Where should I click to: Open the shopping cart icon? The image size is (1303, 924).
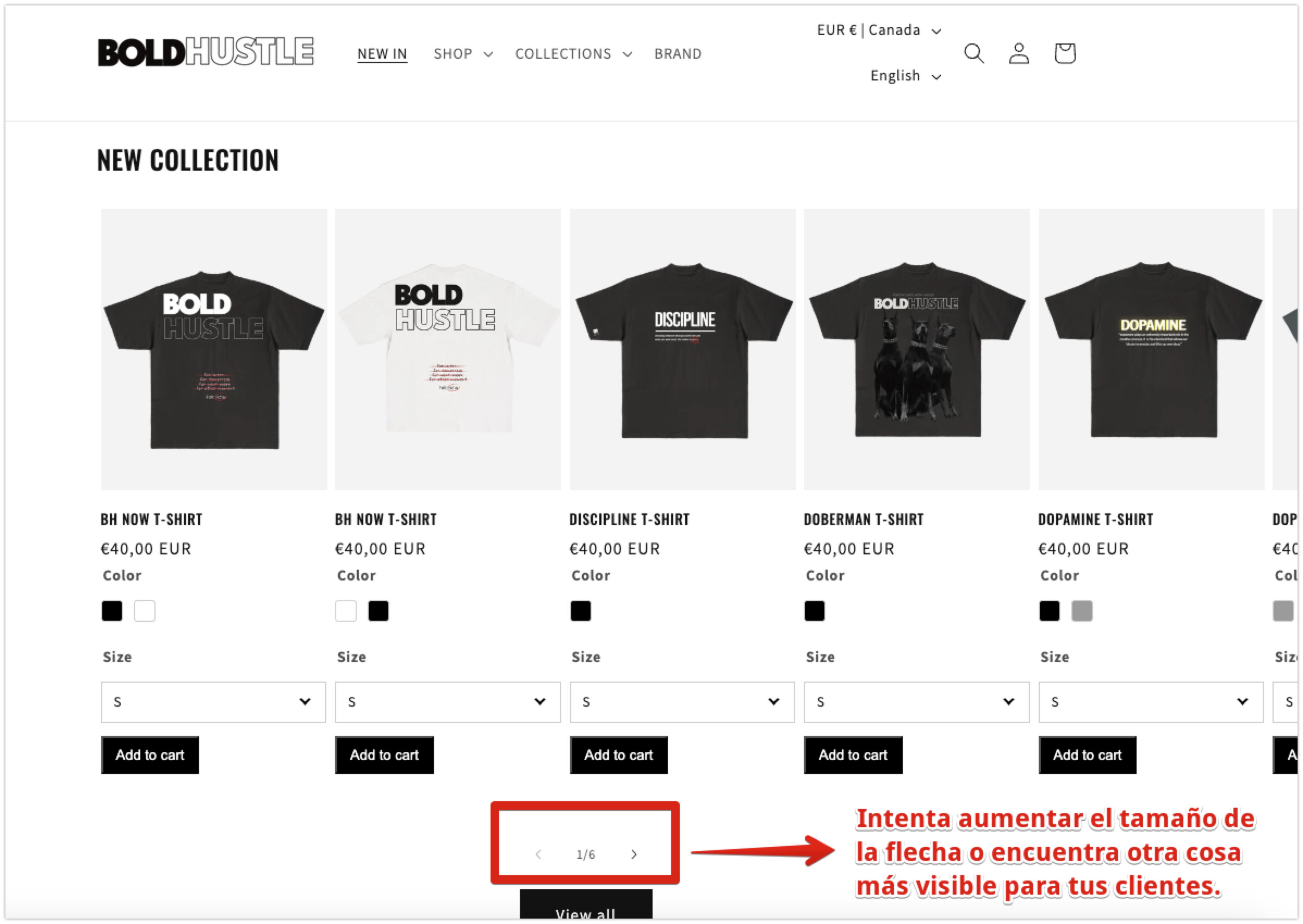click(1064, 53)
